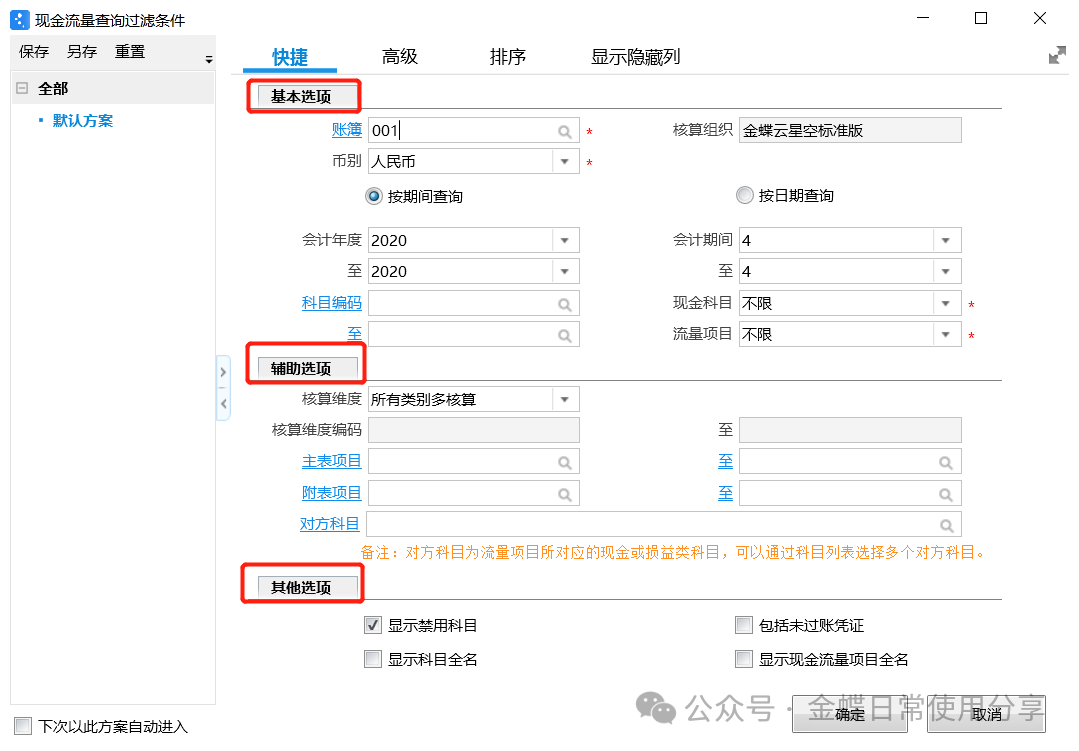Enable the 包括未过账凭证 checkbox
The width and height of the screenshot is (1079, 751).
pos(743,626)
